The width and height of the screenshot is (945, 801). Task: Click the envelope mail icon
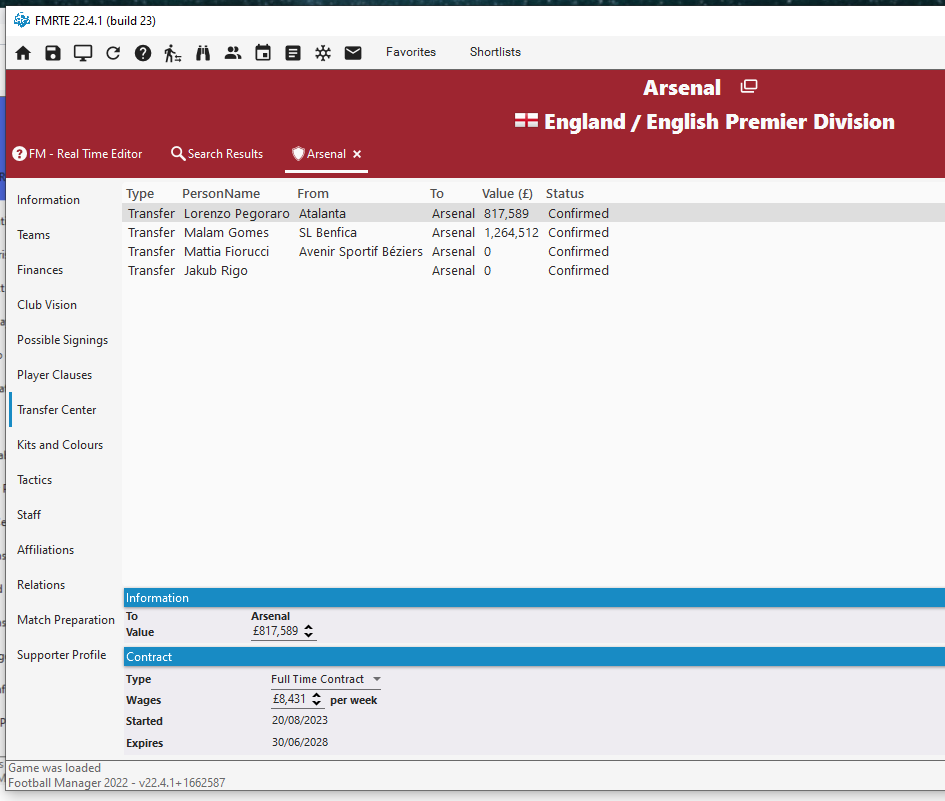pos(353,53)
